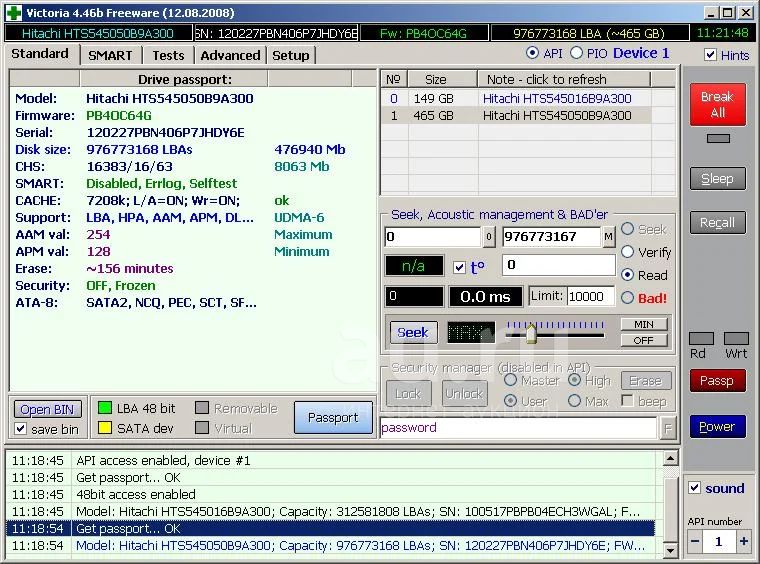This screenshot has width=760, height=564.
Task: Click the green cross Victoria app icon
Action: (14, 13)
